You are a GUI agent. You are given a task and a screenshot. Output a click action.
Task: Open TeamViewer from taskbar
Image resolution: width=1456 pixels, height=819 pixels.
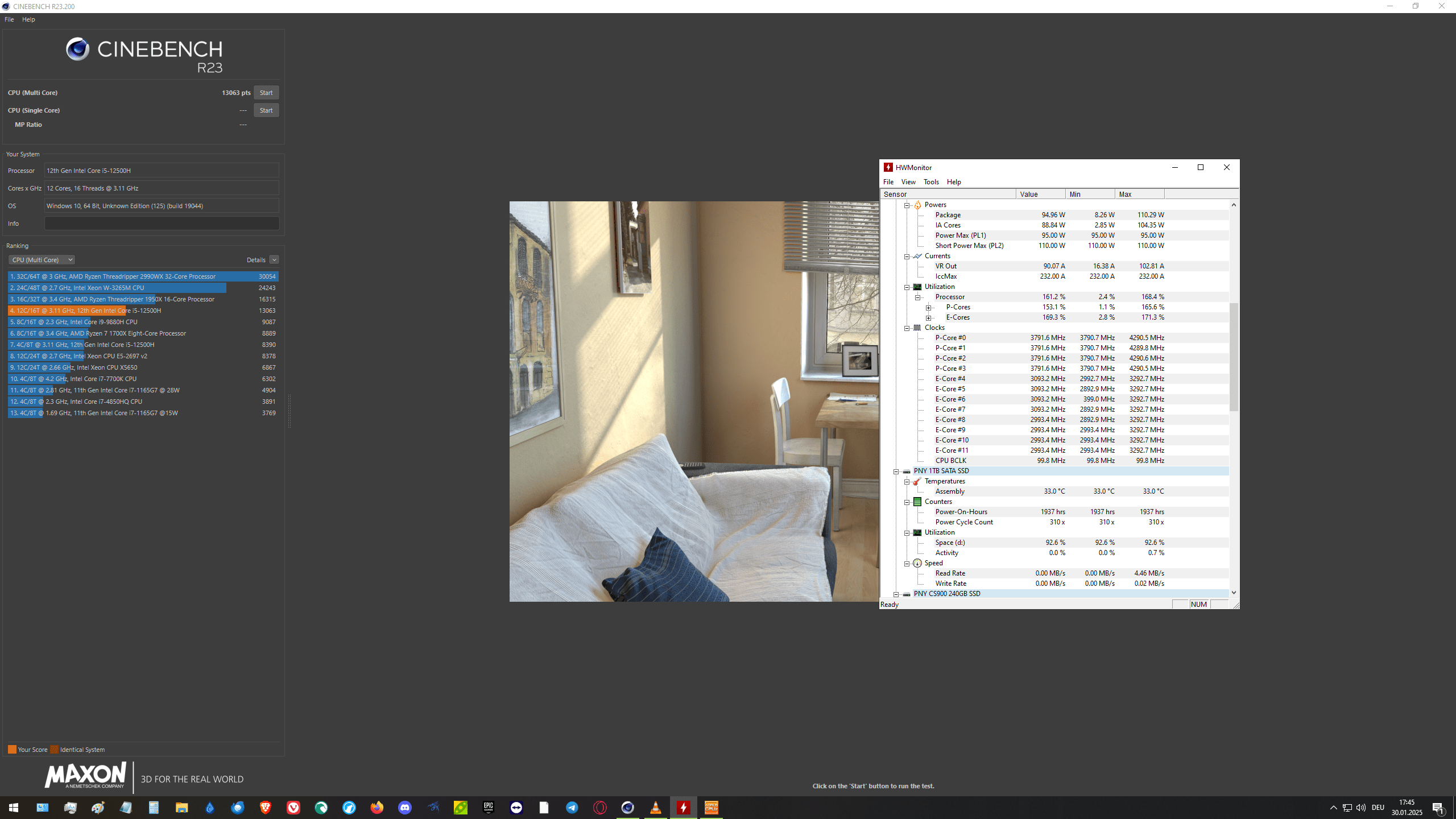click(516, 808)
